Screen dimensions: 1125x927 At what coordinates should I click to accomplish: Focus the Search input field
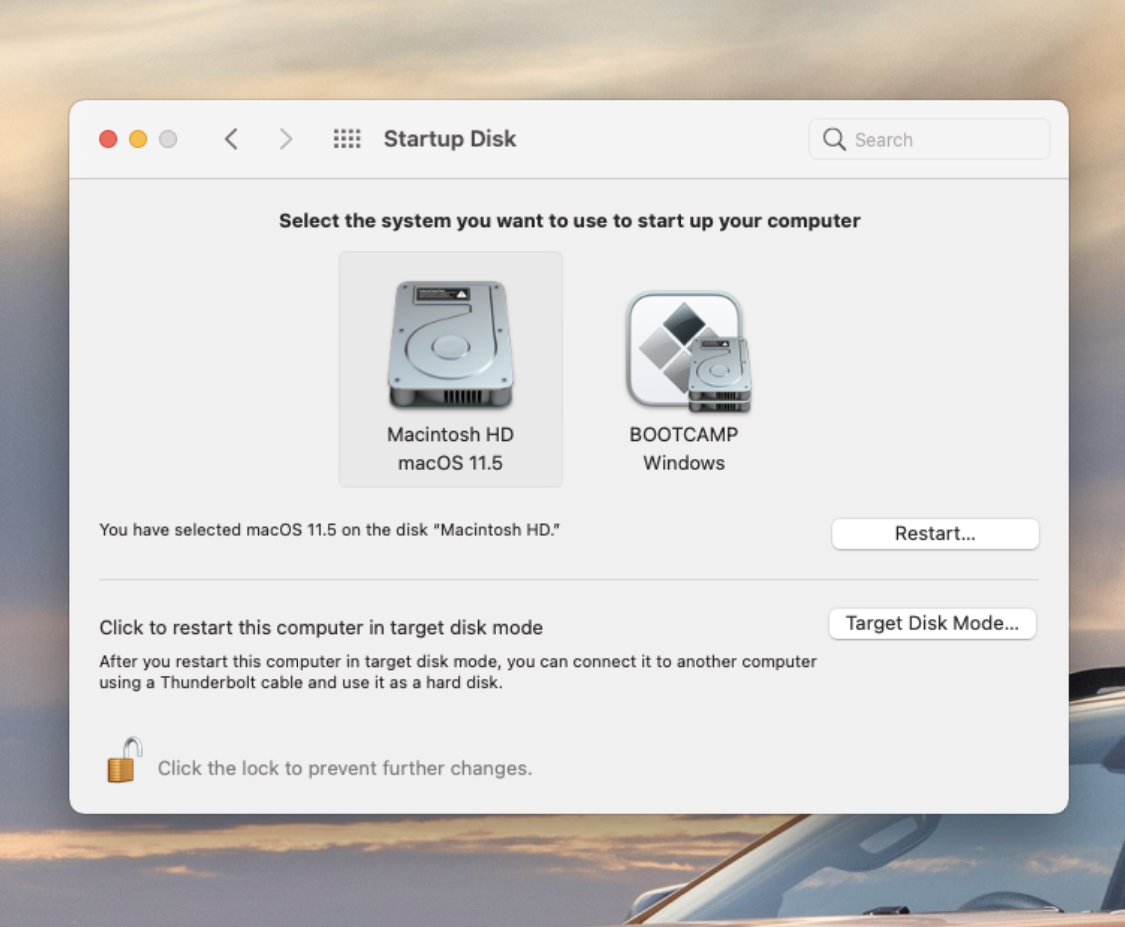929,139
